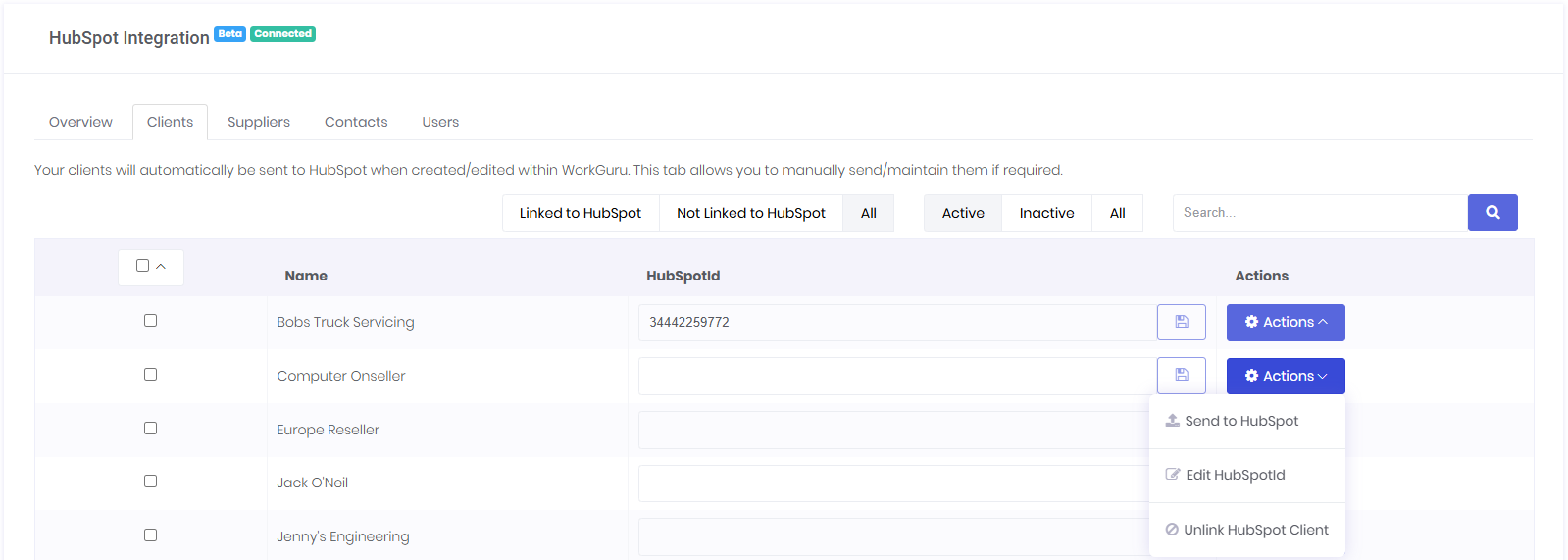Show All active statuses next to Inactive
Screen dimensions: 1568x560
click(x=1118, y=213)
